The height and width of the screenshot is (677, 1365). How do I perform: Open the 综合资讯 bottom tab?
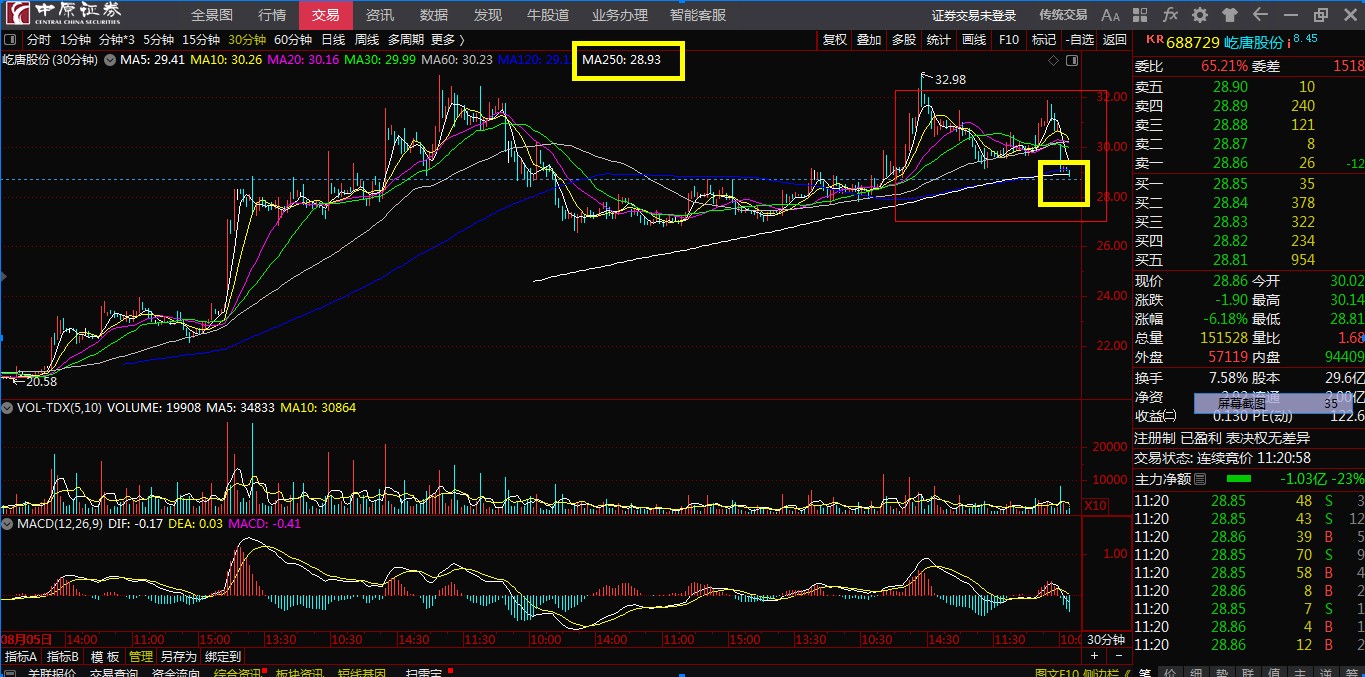tap(237, 673)
